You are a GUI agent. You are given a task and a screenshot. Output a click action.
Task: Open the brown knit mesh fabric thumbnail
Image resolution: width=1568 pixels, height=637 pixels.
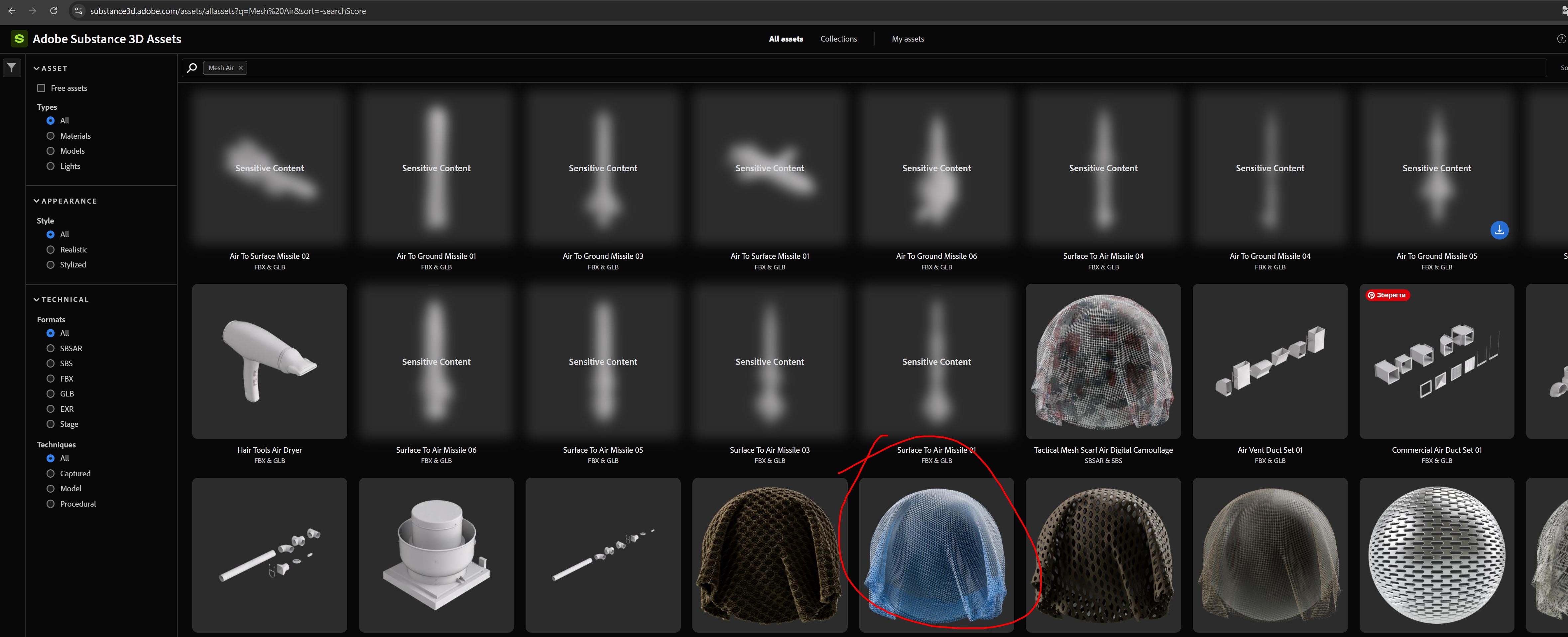point(770,556)
